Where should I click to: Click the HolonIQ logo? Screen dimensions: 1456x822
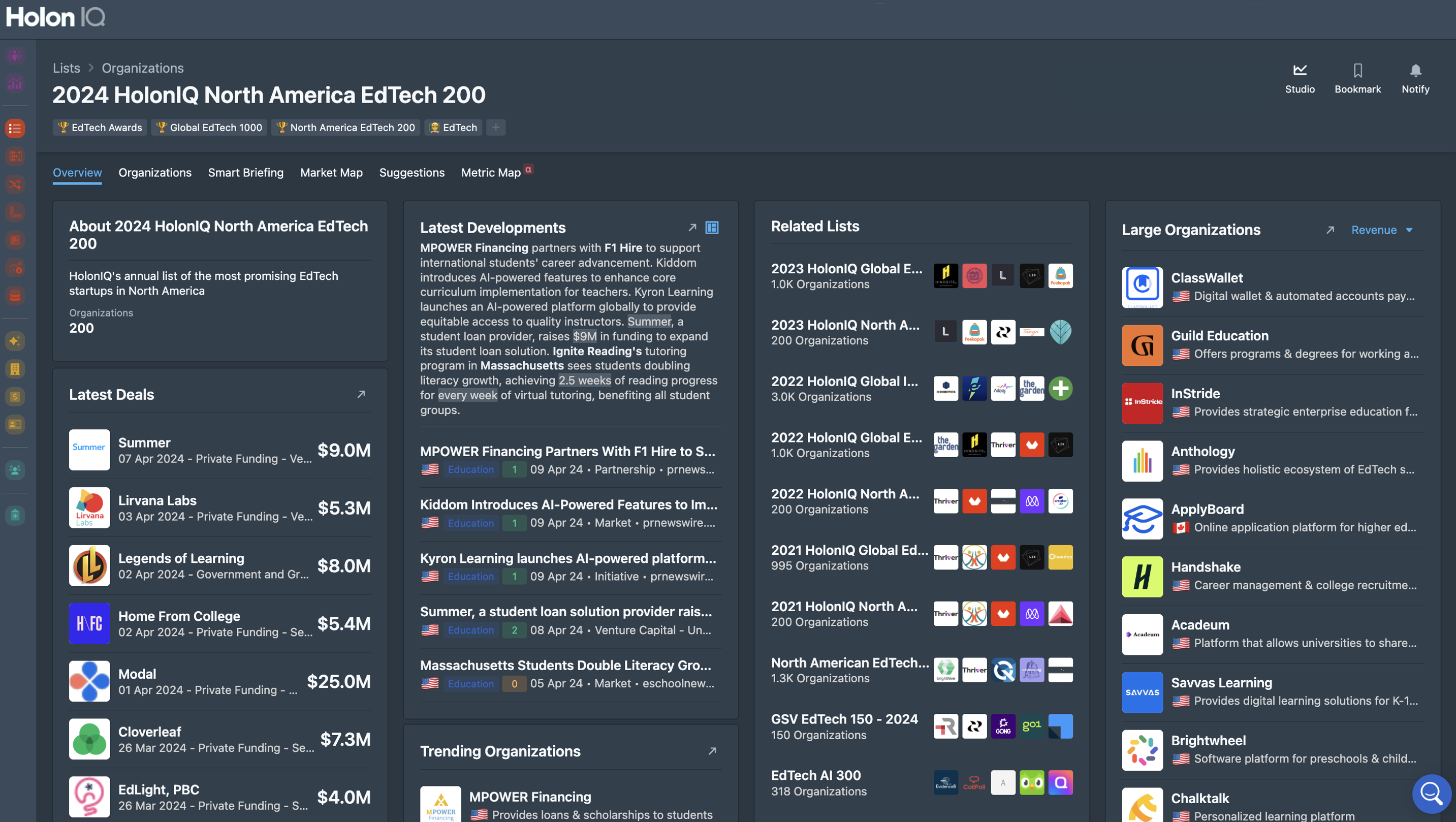coord(55,17)
